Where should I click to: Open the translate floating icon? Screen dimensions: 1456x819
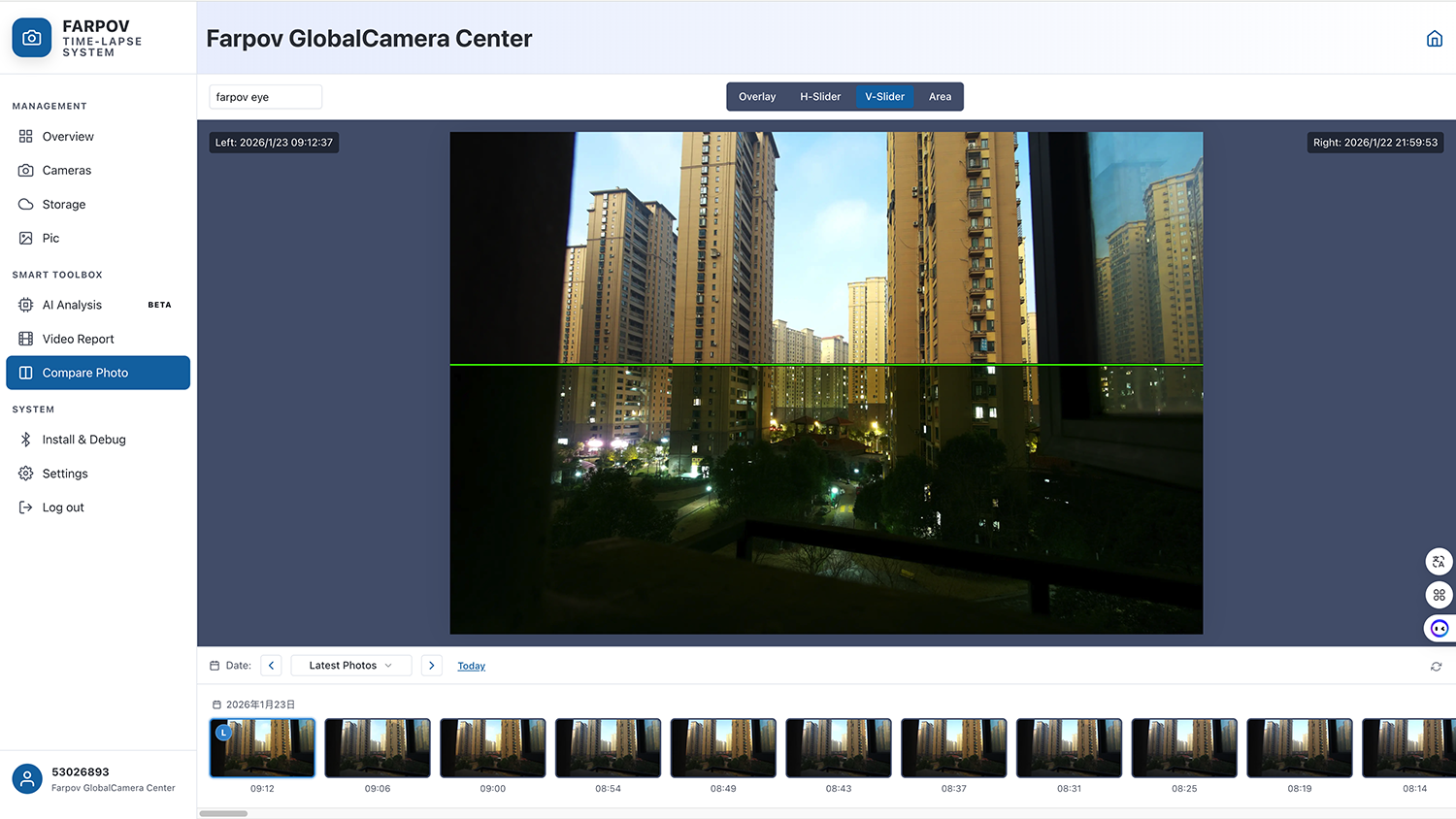pyautogui.click(x=1439, y=562)
